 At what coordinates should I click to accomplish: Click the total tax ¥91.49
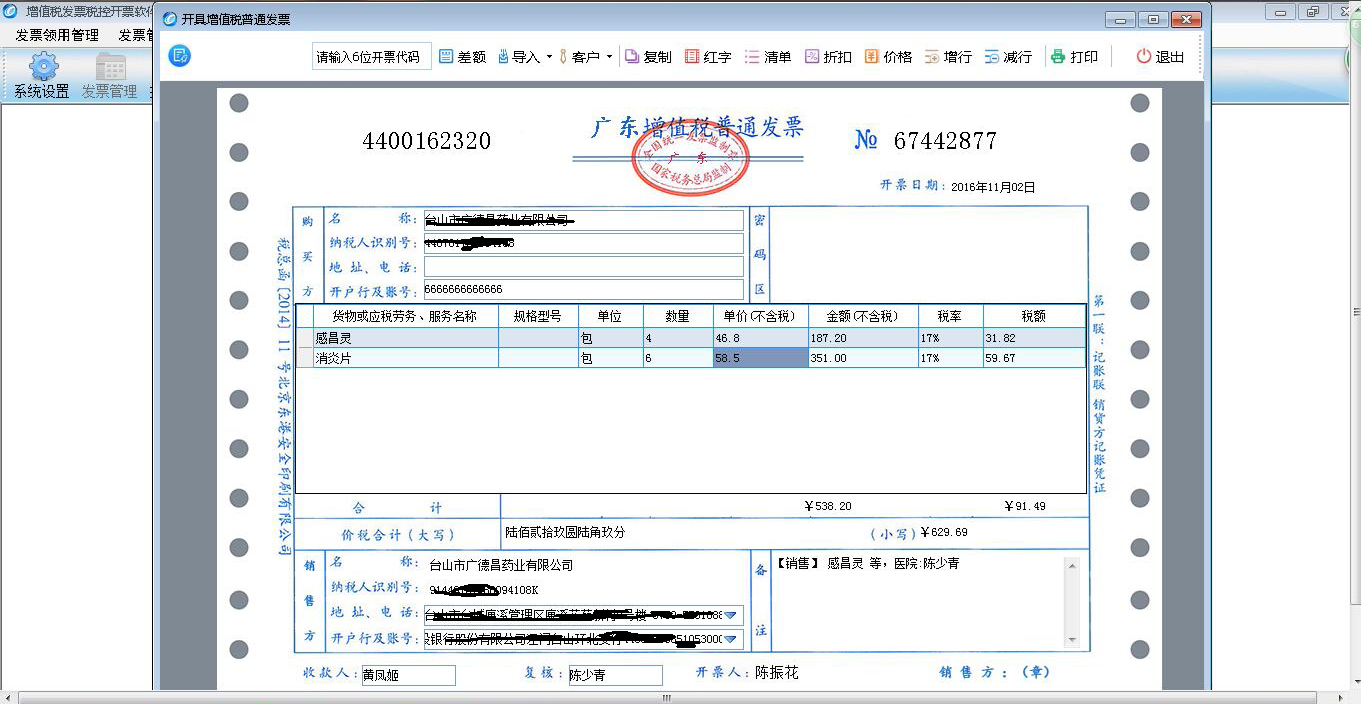tap(1024, 507)
